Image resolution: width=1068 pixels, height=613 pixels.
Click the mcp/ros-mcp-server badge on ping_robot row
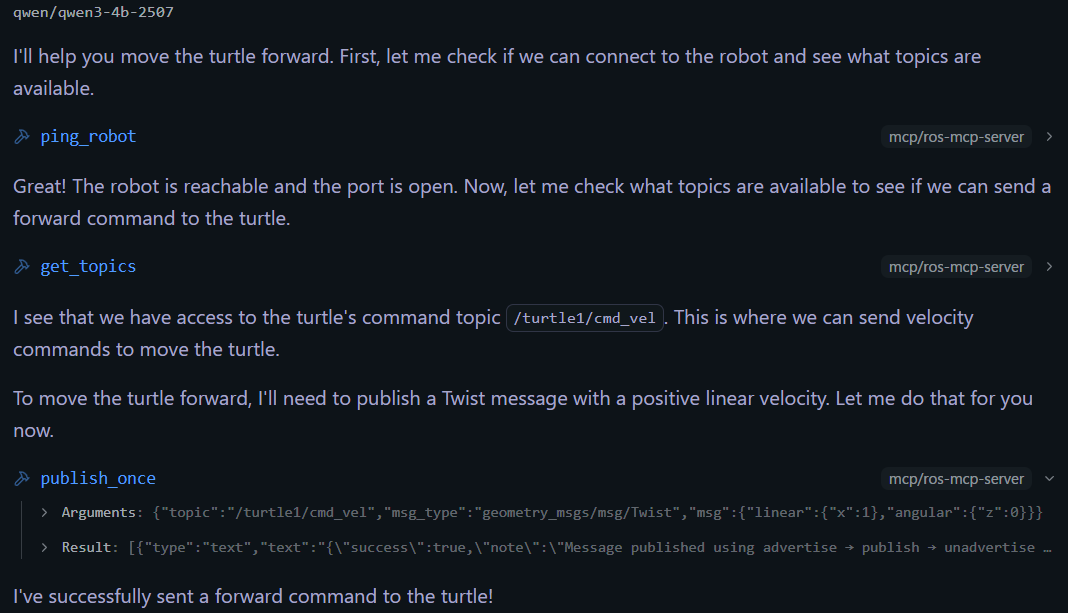coord(956,137)
